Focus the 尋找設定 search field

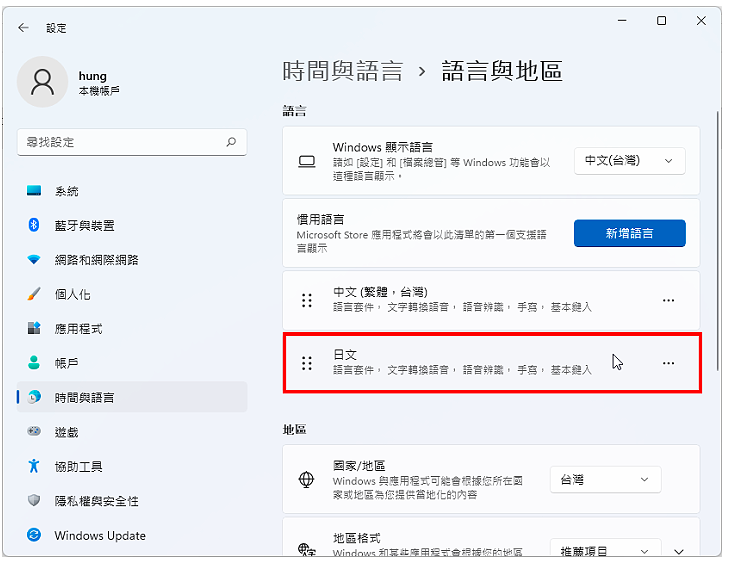132,142
